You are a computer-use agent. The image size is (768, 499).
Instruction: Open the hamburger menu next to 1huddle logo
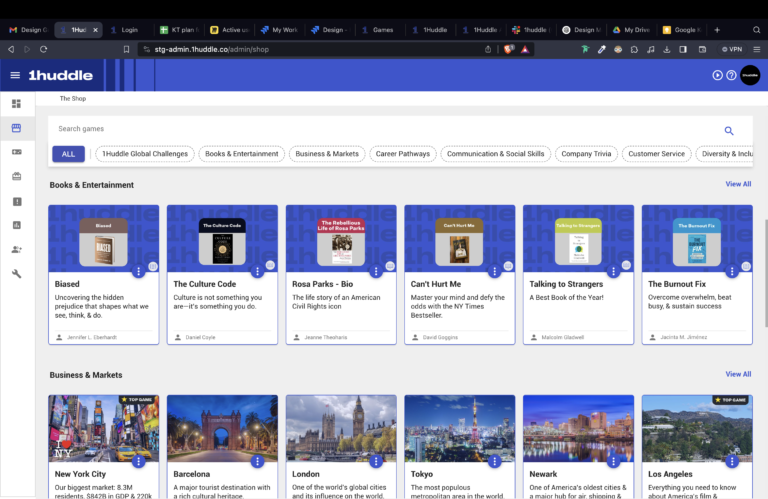tap(15, 75)
